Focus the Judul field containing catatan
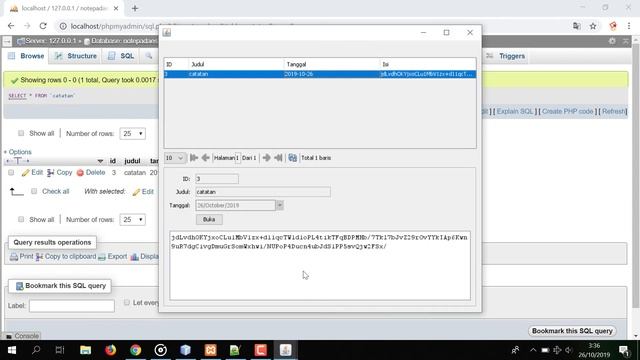 (x=263, y=192)
